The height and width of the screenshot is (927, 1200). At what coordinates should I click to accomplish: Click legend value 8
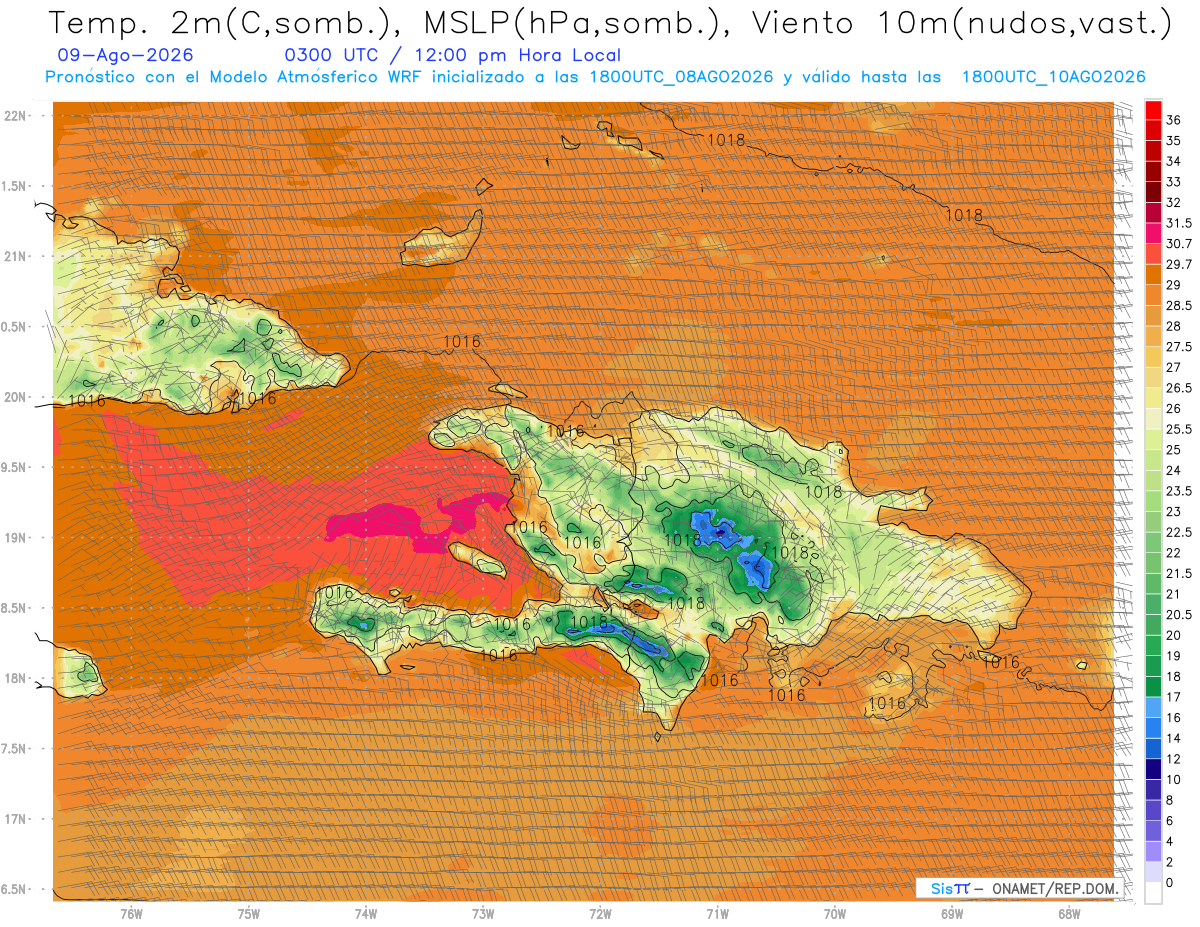click(1170, 800)
